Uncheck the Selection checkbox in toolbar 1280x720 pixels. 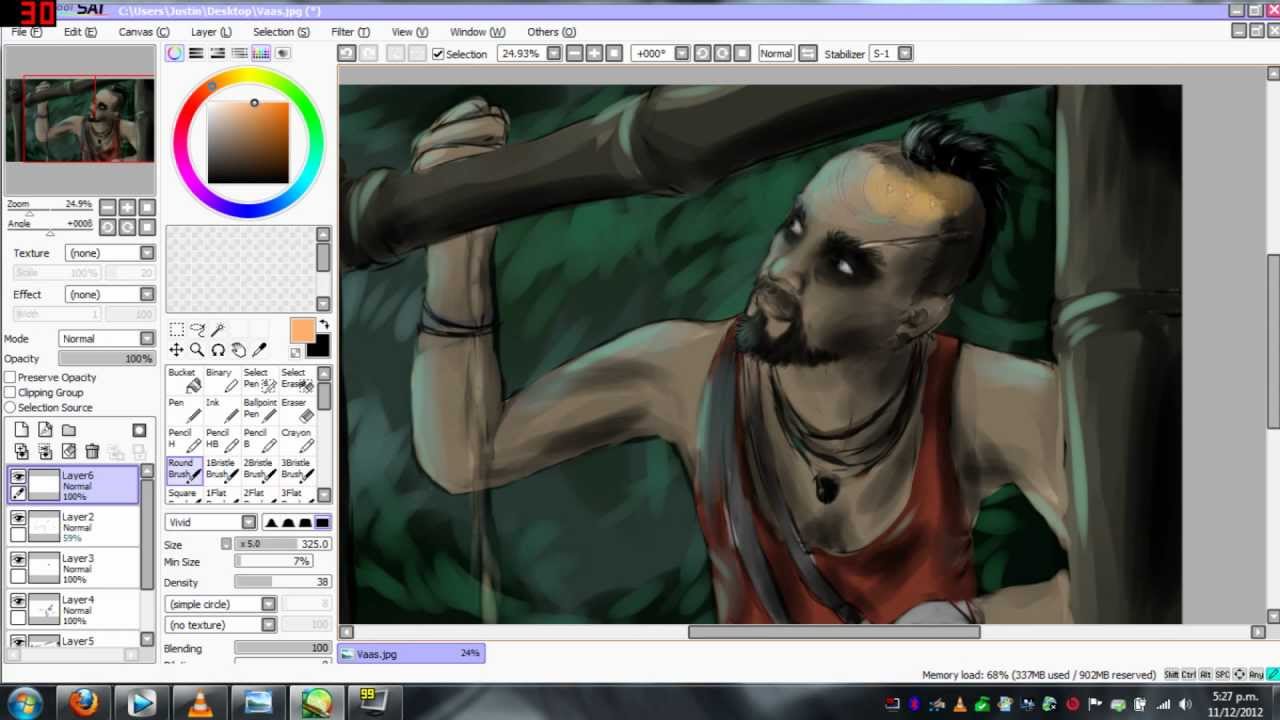(438, 54)
